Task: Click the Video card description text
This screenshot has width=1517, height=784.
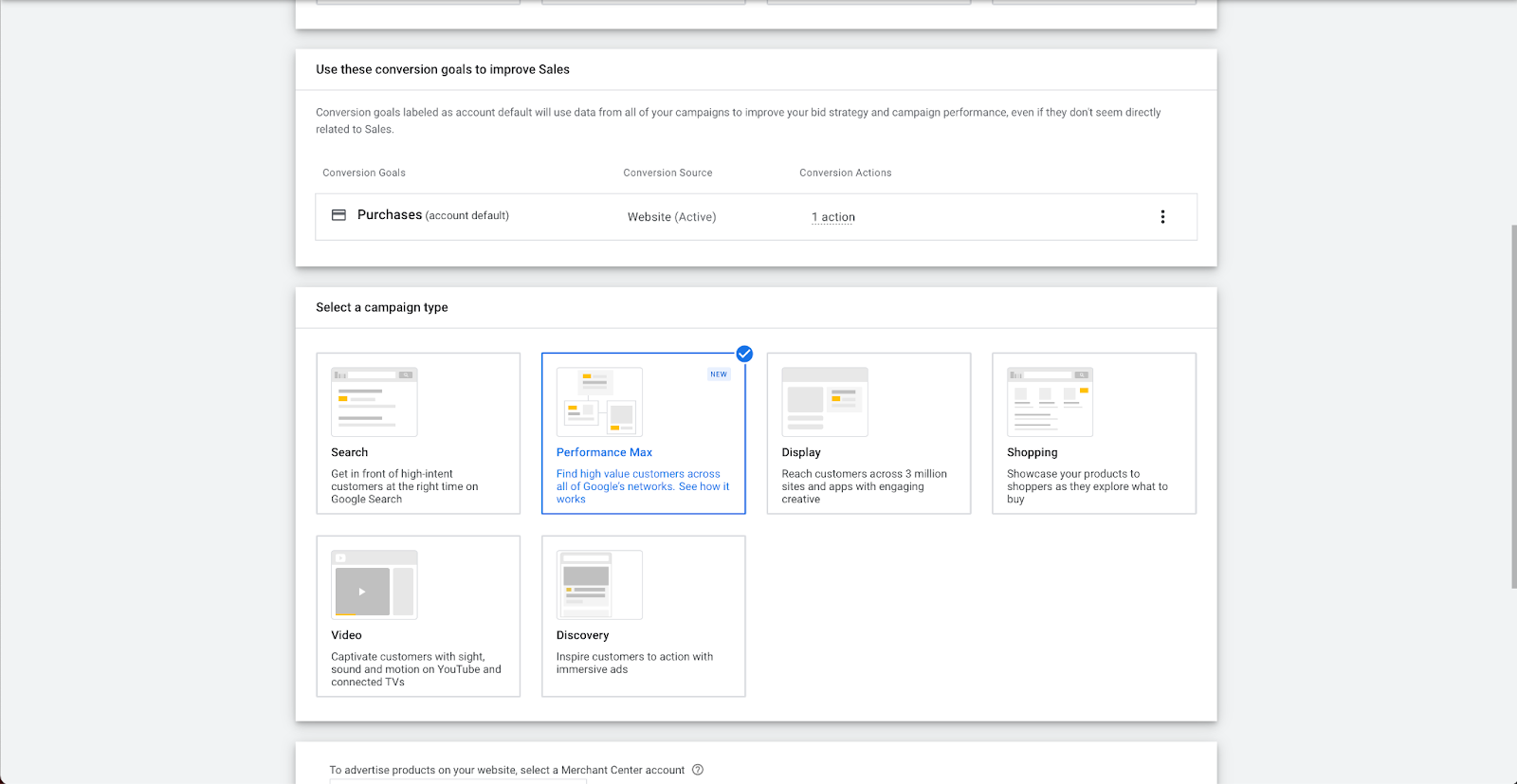Action: (416, 669)
